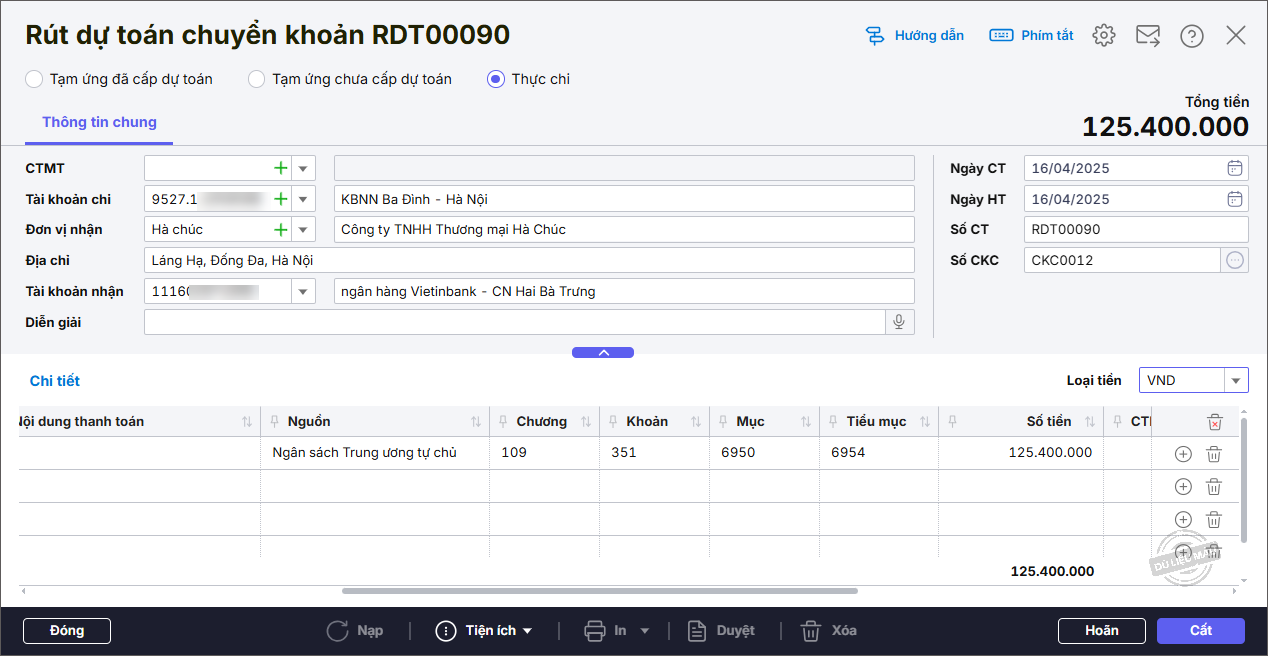Collapse the general info panel chevron
This screenshot has height=656, width=1268.
(x=602, y=352)
